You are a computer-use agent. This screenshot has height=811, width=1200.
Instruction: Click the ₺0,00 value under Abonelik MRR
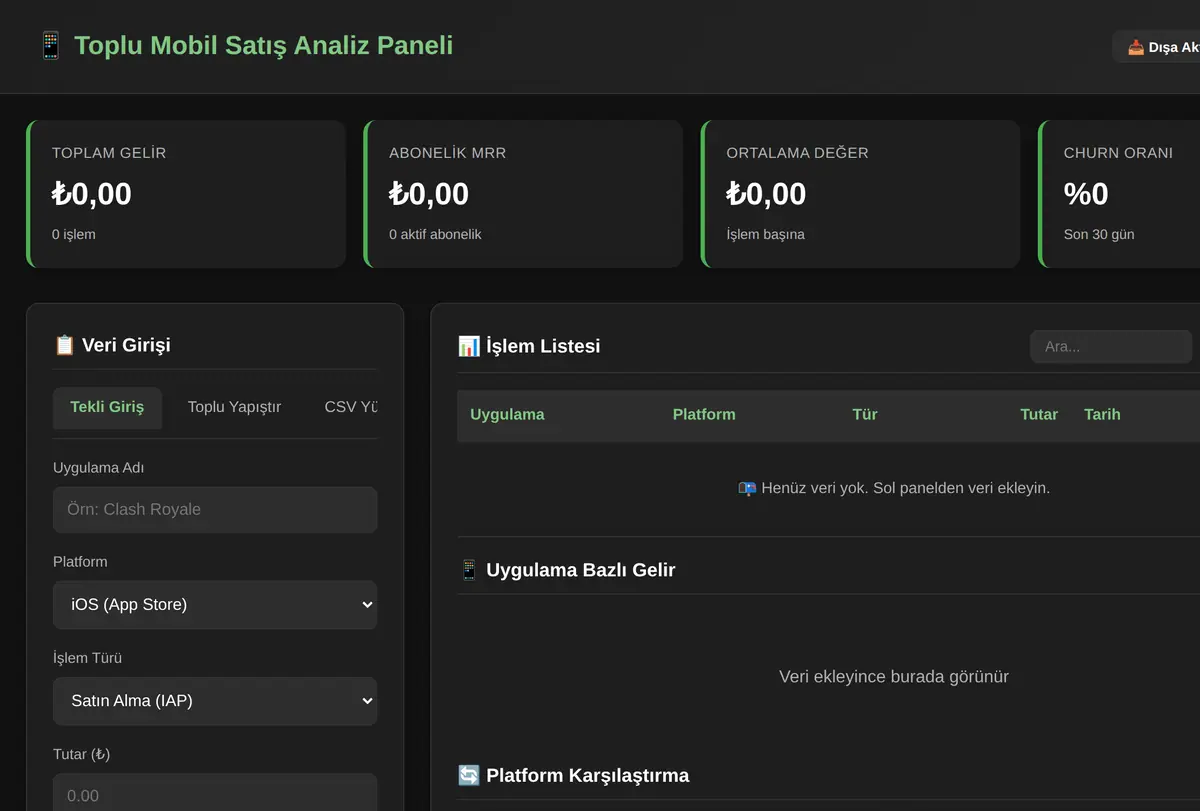(429, 194)
